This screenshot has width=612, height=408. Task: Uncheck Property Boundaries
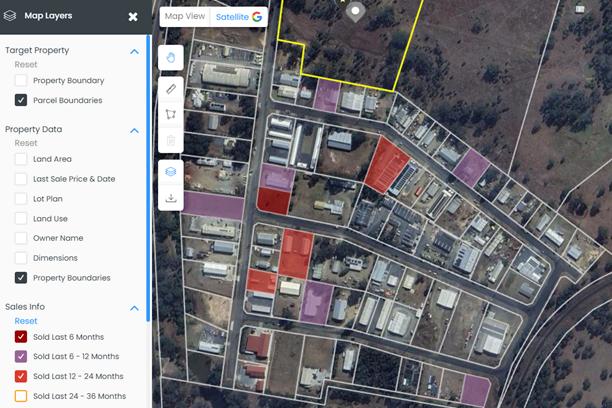pos(21,278)
